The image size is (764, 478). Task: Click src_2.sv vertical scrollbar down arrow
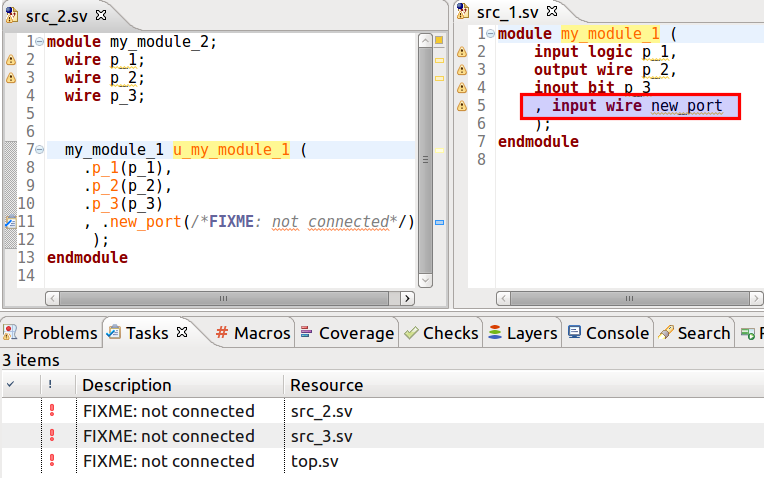(x=425, y=280)
